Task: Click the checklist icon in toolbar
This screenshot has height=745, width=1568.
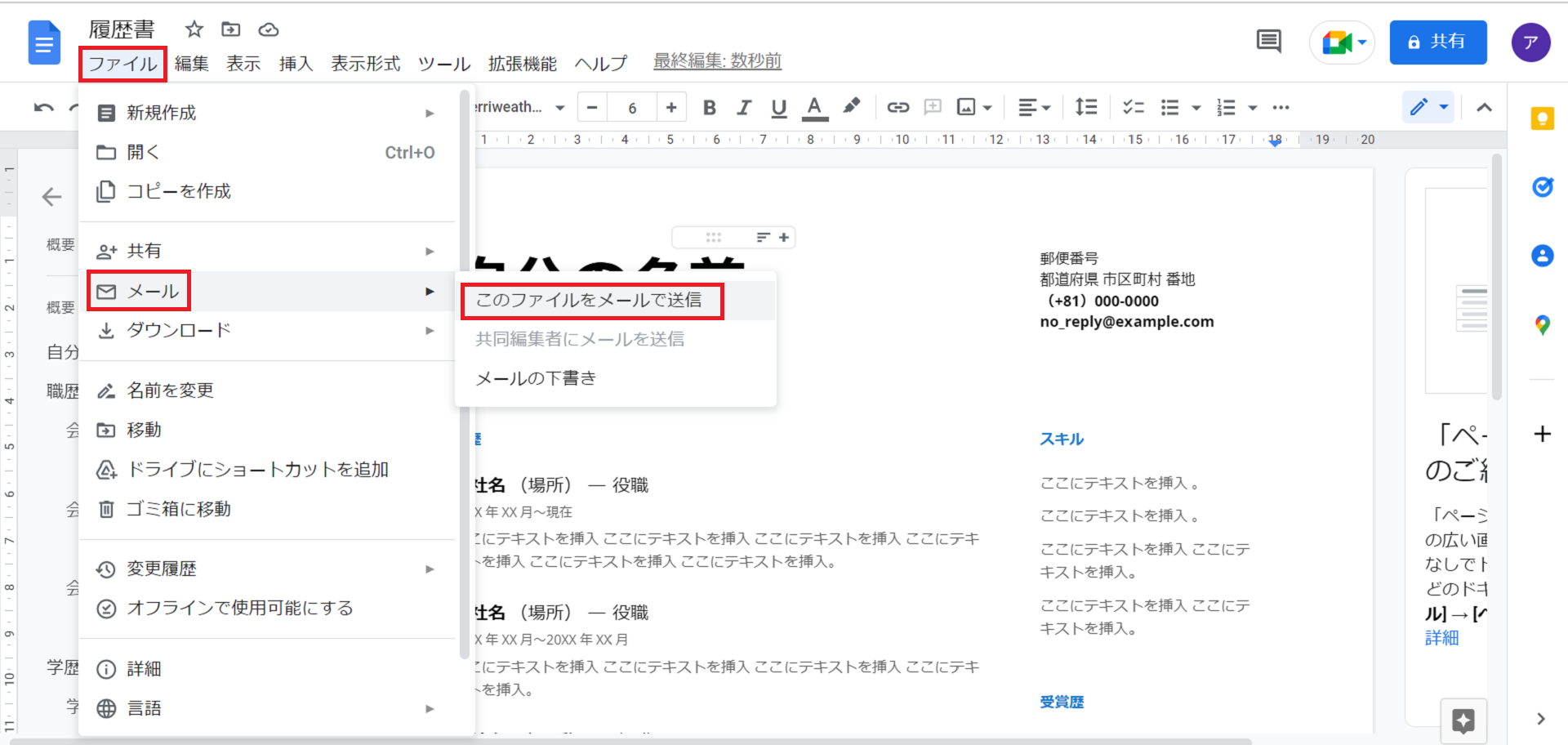Action: coord(1133,107)
